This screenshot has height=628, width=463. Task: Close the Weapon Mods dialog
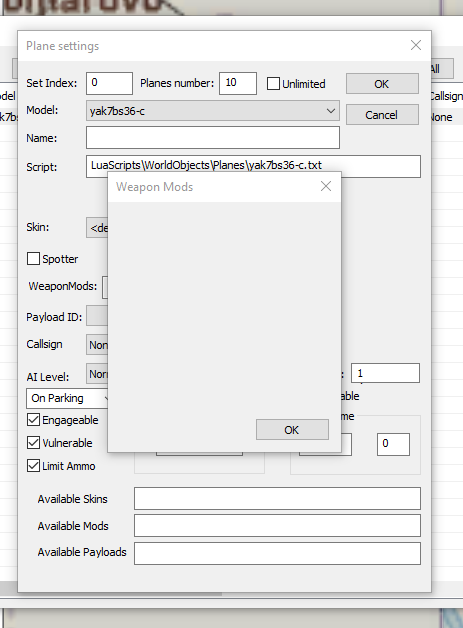(x=326, y=186)
